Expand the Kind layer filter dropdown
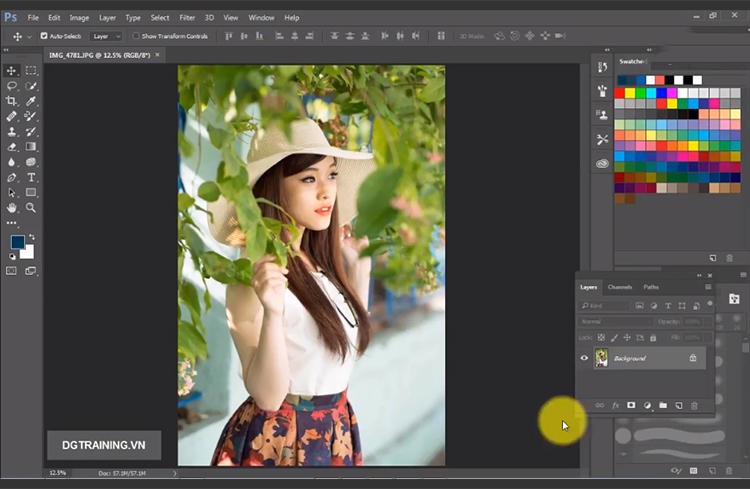This screenshot has width=750, height=489. click(x=607, y=305)
